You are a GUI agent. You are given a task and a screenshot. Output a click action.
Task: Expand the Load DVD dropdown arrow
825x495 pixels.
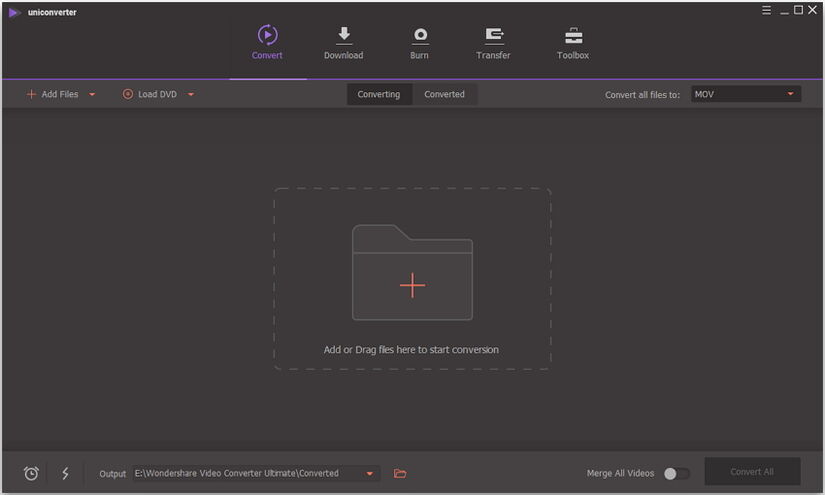tap(191, 95)
